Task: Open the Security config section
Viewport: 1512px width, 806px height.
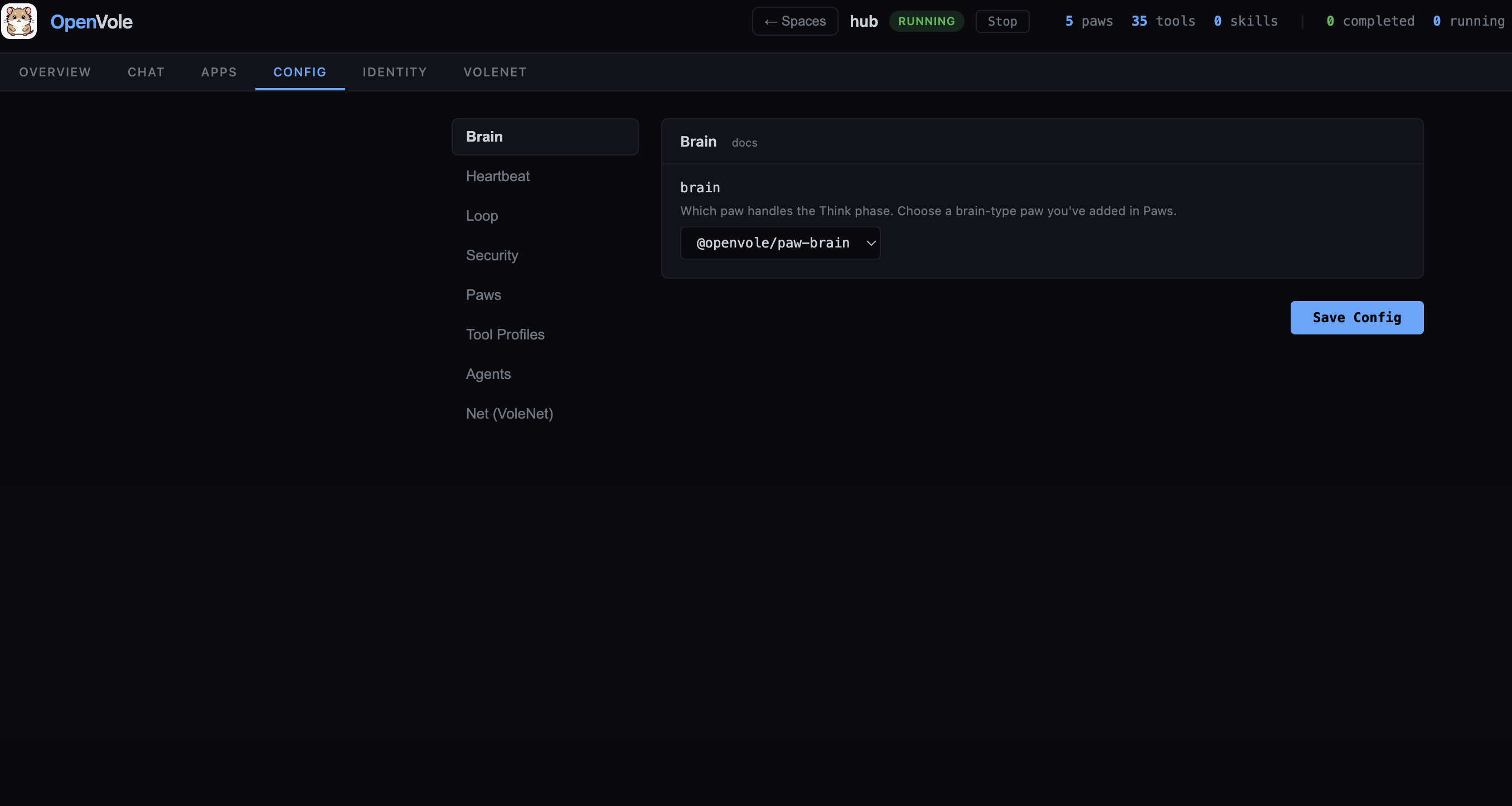Action: pos(545,255)
